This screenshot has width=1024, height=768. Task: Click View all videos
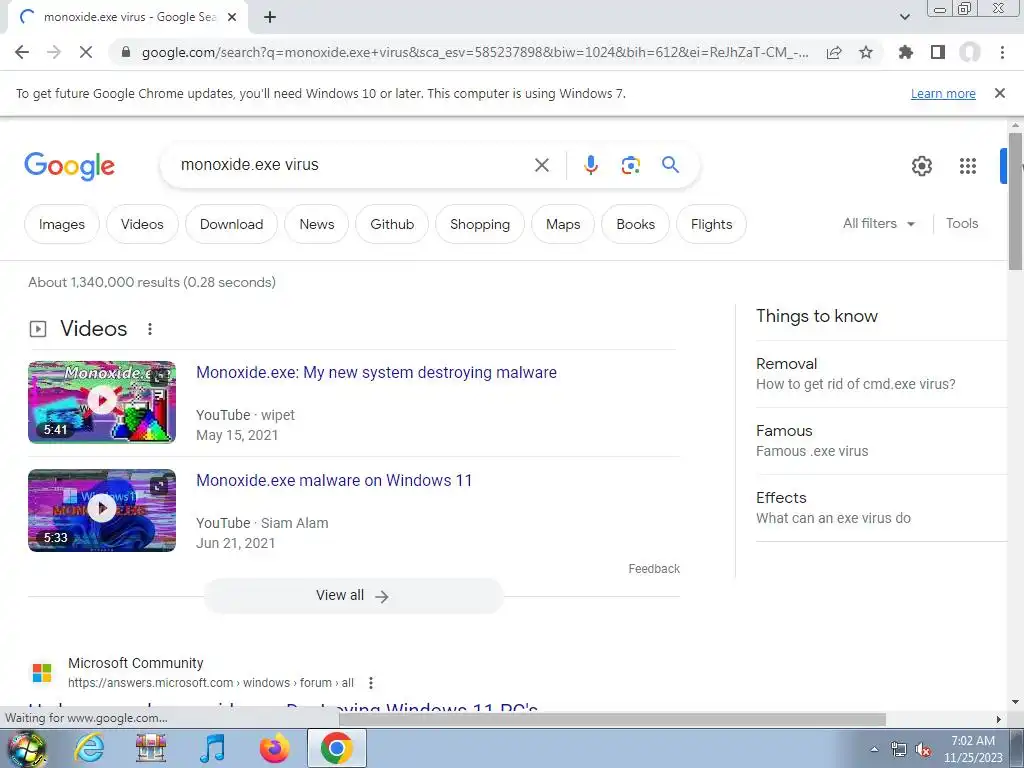(353, 596)
